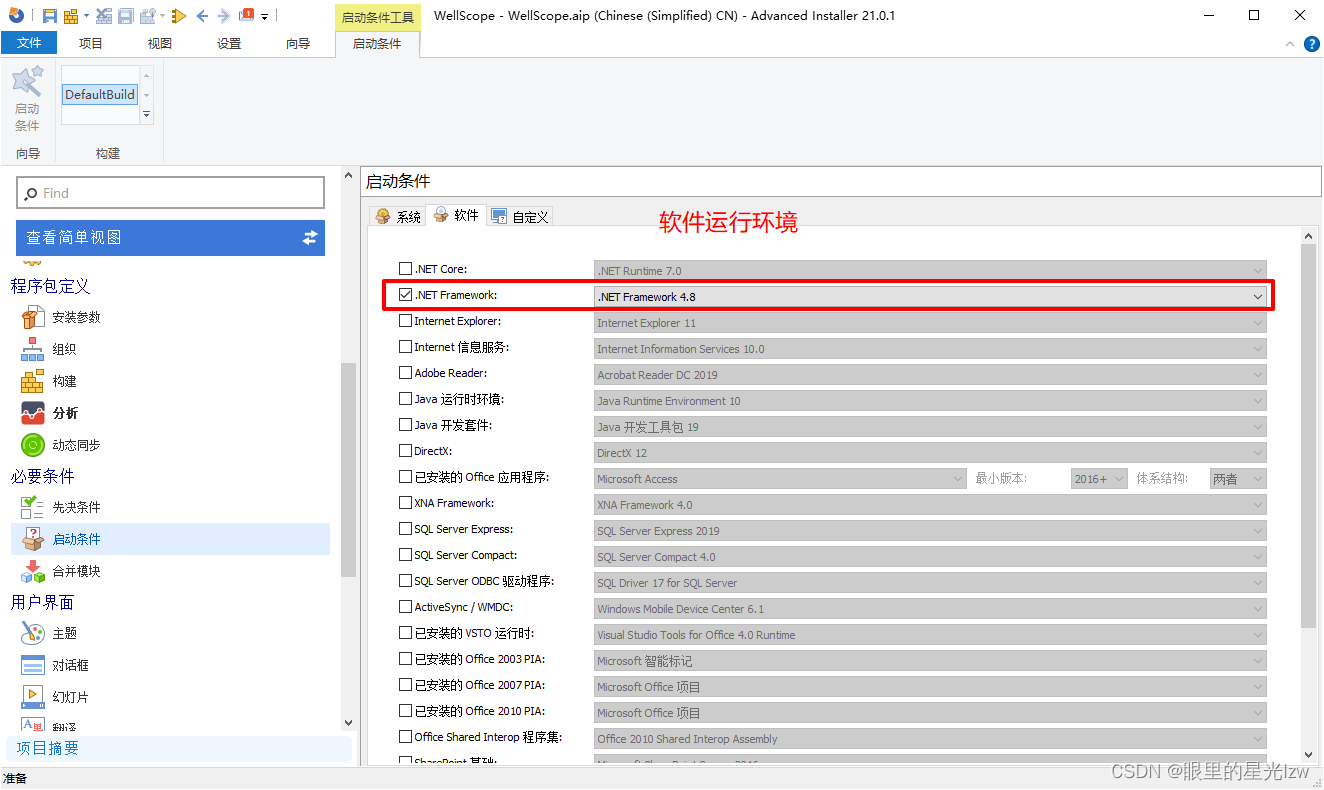Screen dimensions: 1324x790
Task: Enable the Internet 信息服务 checkbox
Action: pyautogui.click(x=405, y=347)
